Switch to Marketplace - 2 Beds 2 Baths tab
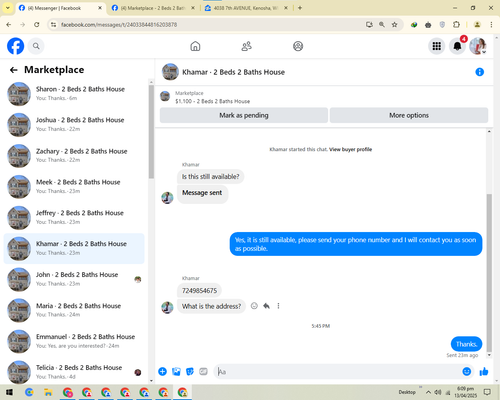Viewport: 500px width, 400px height. [x=153, y=8]
